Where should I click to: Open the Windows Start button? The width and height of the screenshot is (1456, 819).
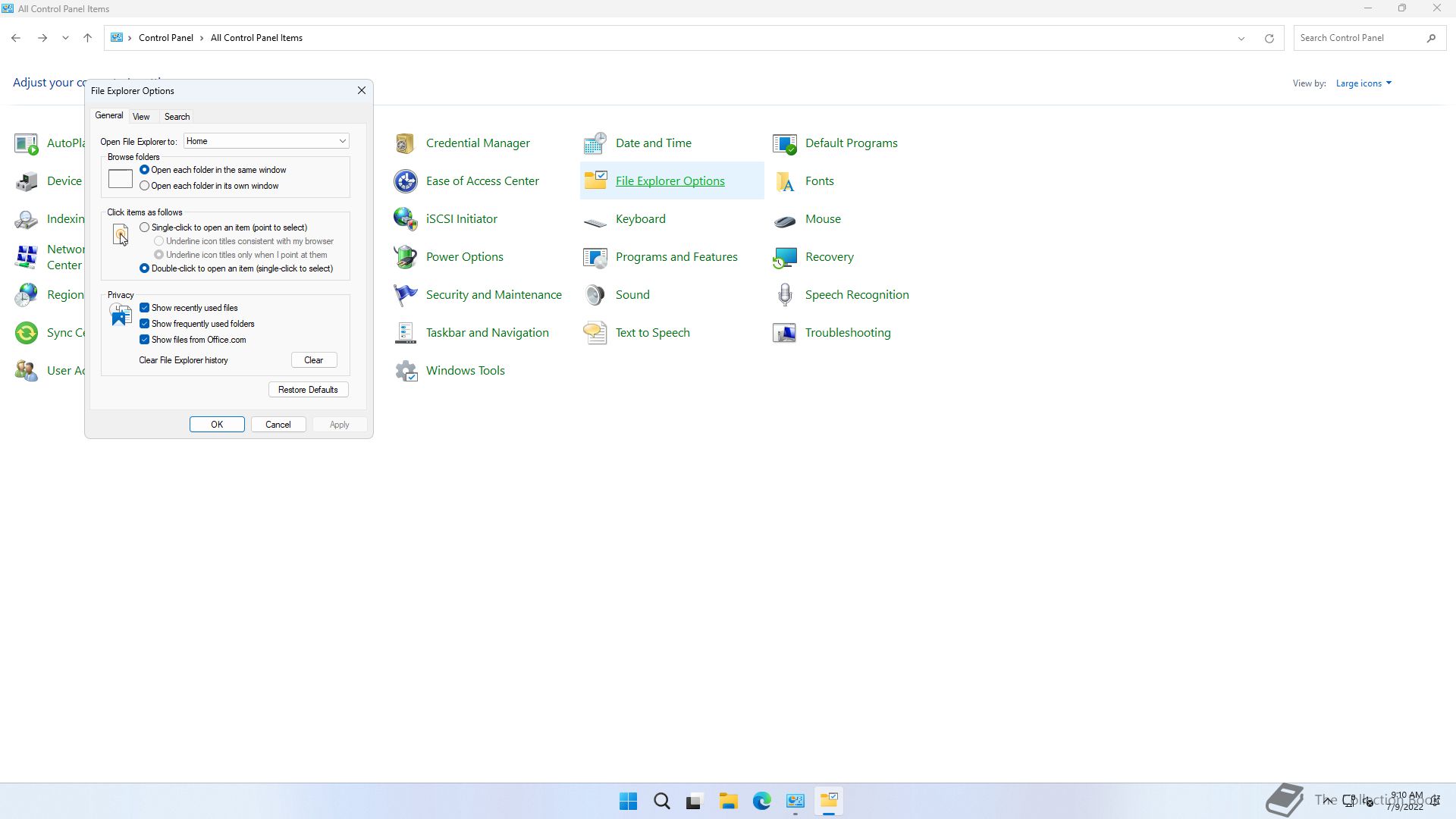pyautogui.click(x=628, y=802)
